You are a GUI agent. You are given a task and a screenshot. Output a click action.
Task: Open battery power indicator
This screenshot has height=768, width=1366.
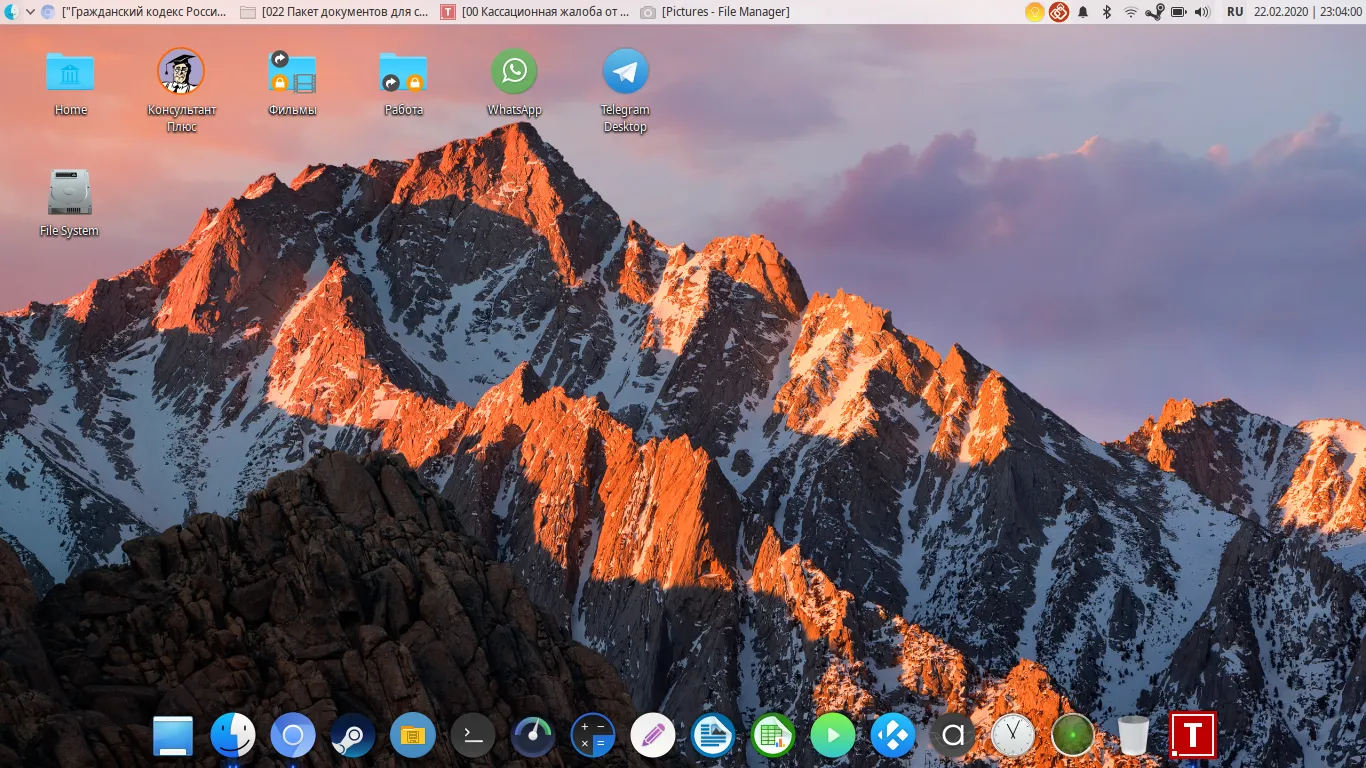[1179, 12]
